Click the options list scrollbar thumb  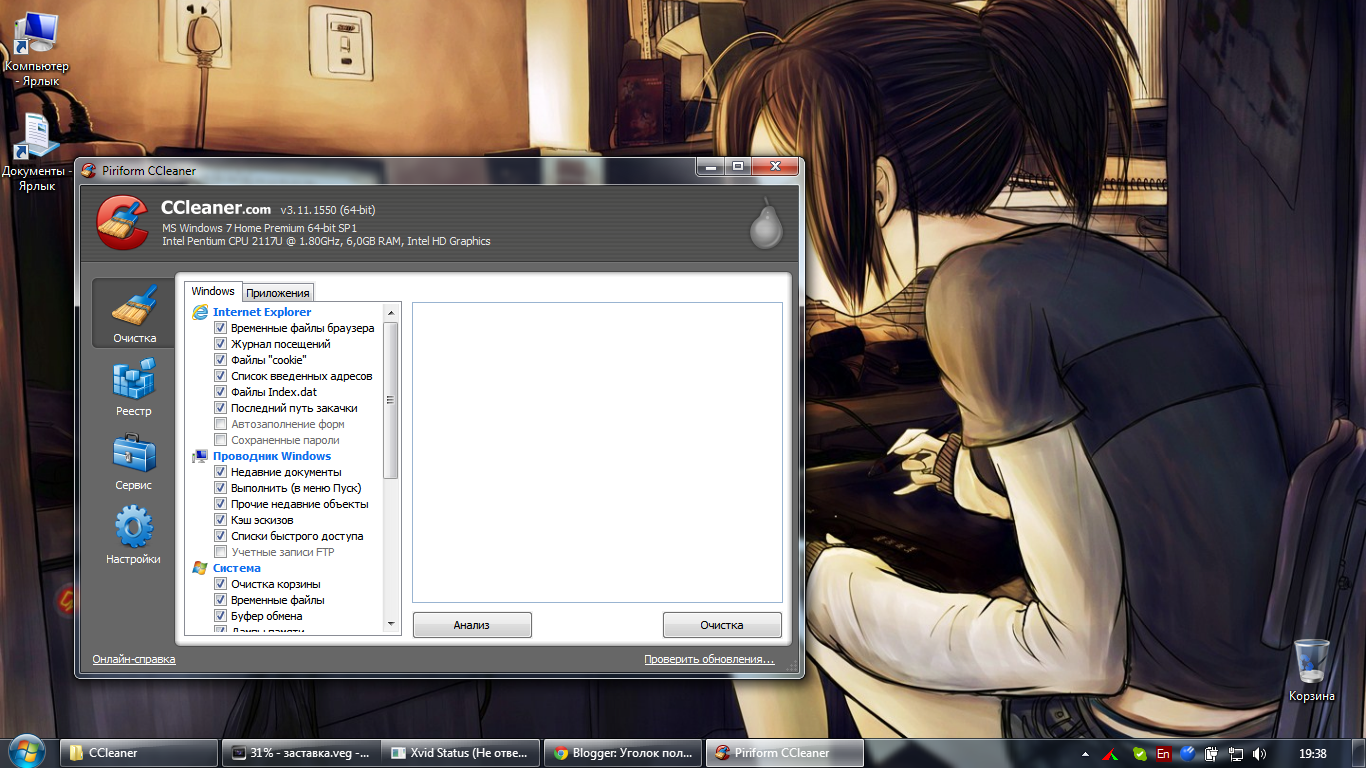[x=391, y=400]
